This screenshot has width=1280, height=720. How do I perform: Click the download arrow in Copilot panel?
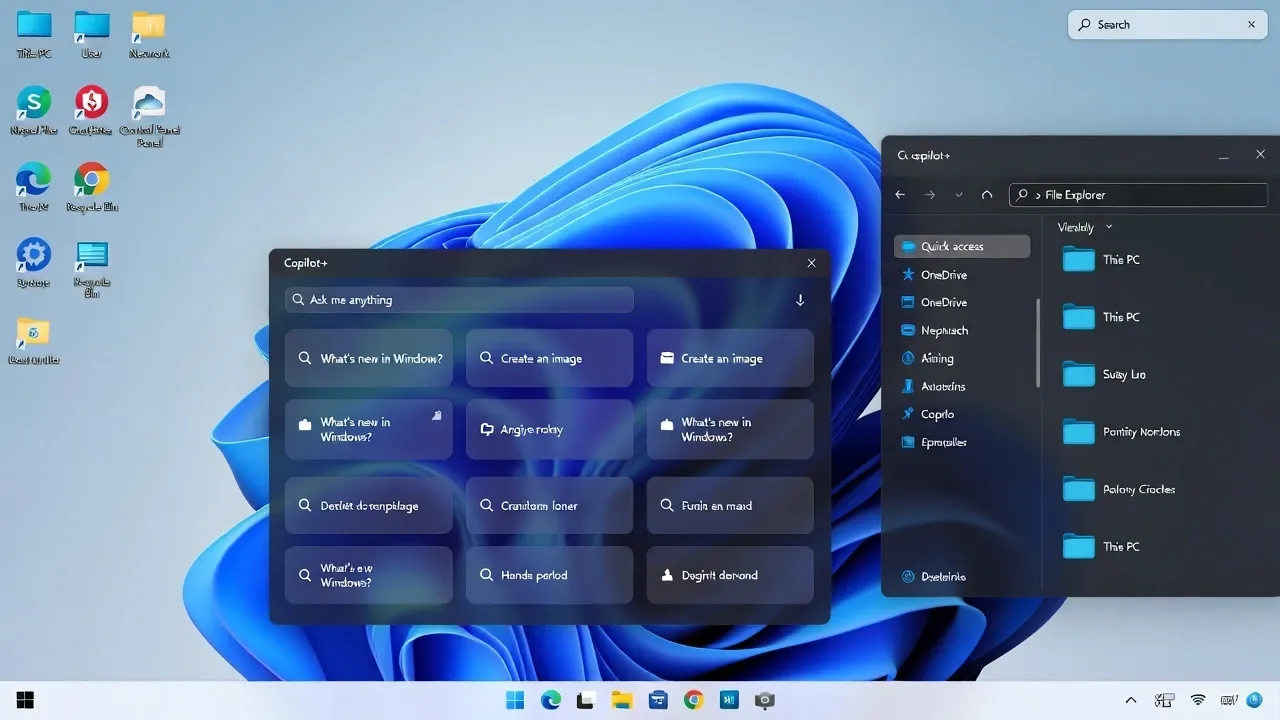point(800,300)
